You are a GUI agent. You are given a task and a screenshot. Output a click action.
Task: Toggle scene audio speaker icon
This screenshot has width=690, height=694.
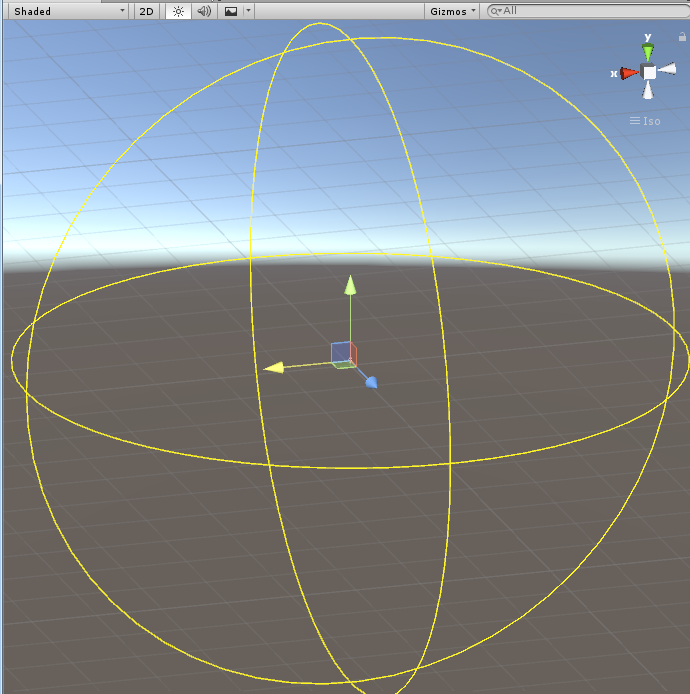point(204,12)
